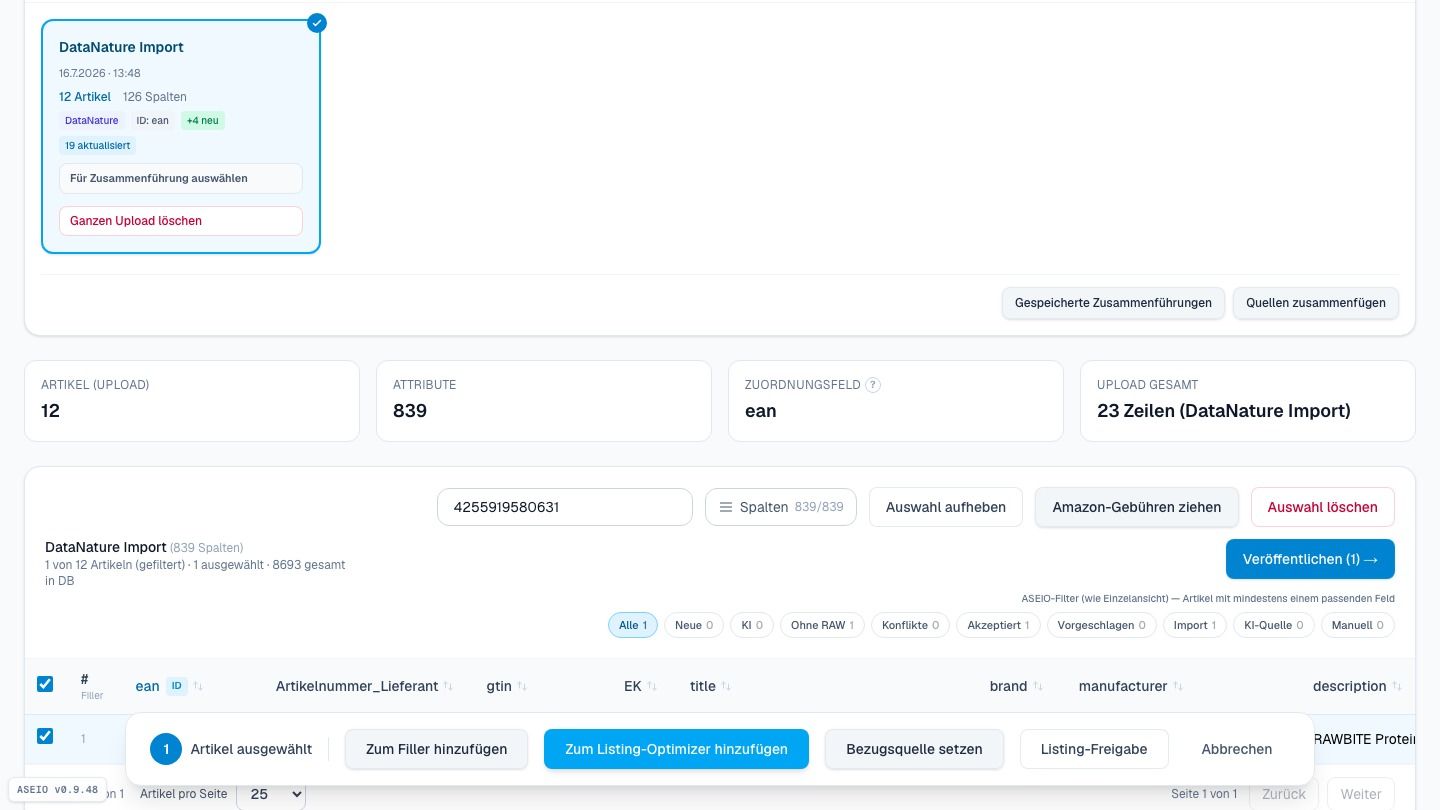Click Amazon-Gebühren ziehen button
This screenshot has width=1440, height=810.
click(x=1137, y=507)
